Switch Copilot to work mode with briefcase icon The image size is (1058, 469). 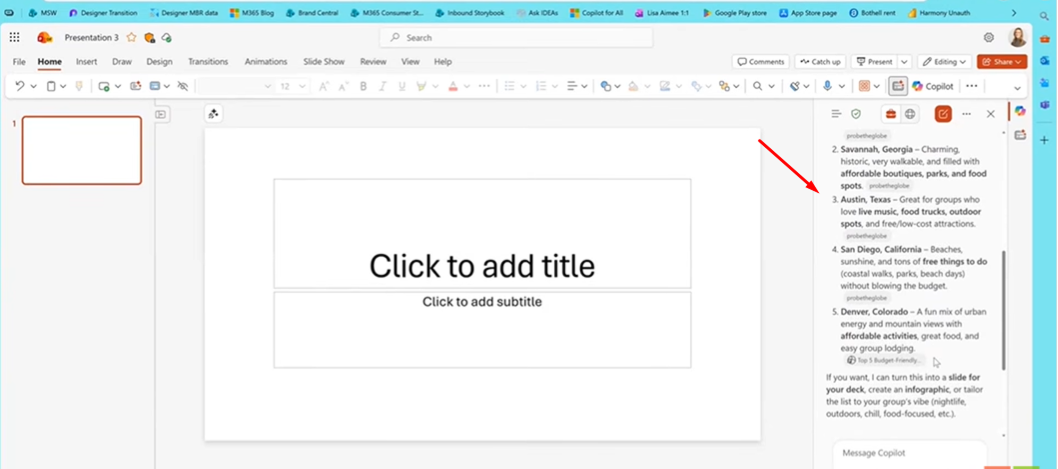coord(890,114)
